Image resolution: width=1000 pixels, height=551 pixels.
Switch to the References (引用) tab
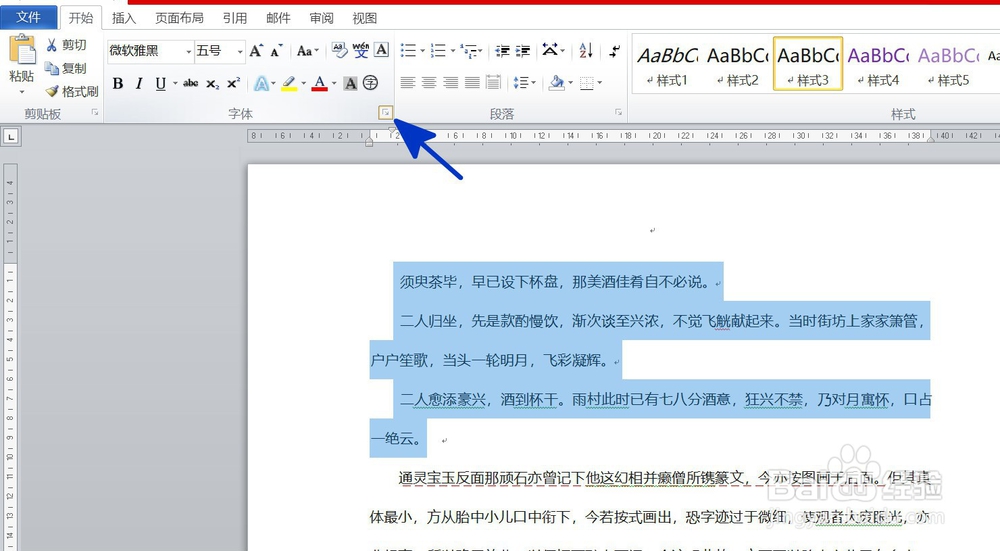point(235,18)
